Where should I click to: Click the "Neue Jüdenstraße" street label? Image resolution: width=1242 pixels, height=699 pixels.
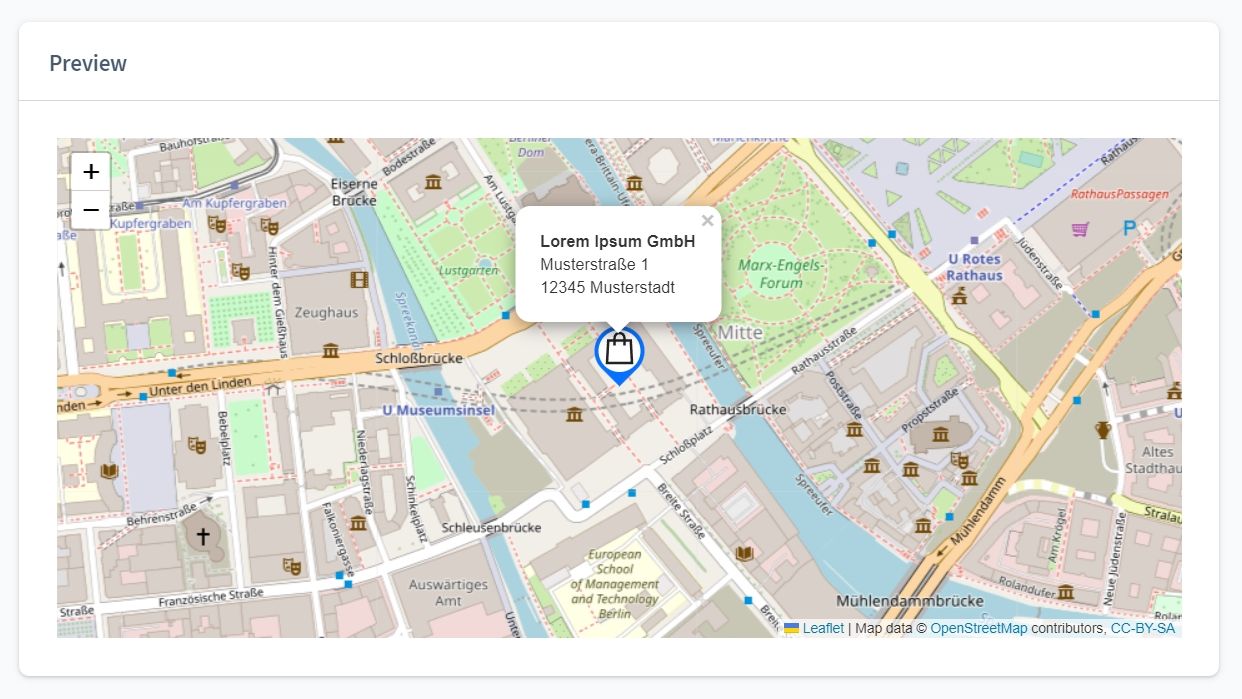click(1113, 560)
